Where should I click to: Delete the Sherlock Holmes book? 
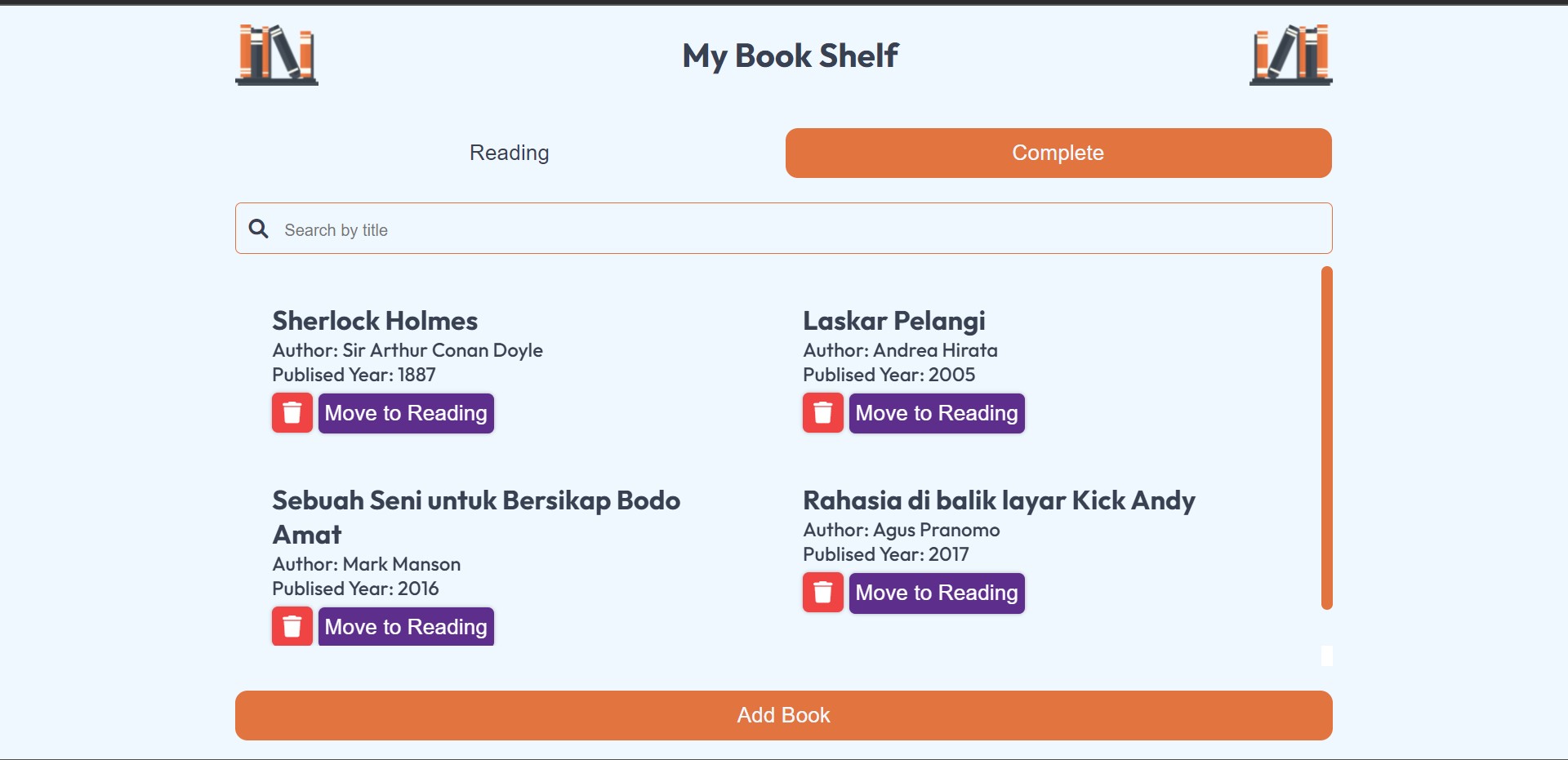(292, 413)
